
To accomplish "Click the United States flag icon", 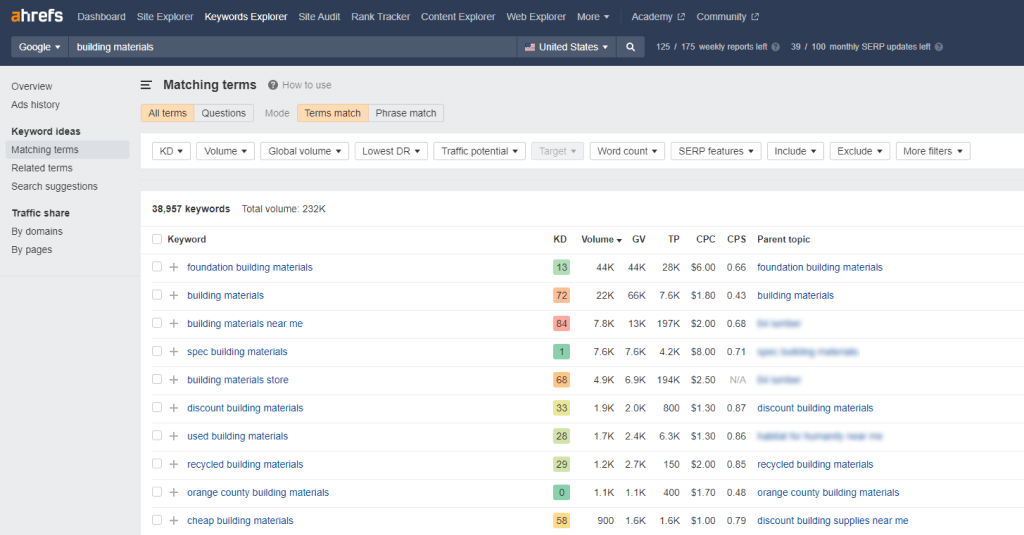I will click(x=530, y=47).
